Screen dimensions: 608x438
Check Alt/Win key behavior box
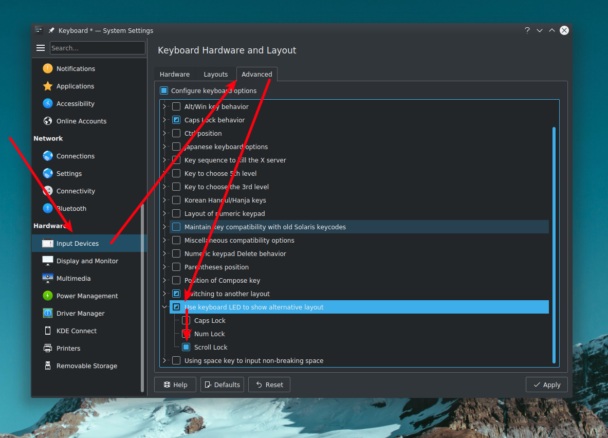pos(176,106)
